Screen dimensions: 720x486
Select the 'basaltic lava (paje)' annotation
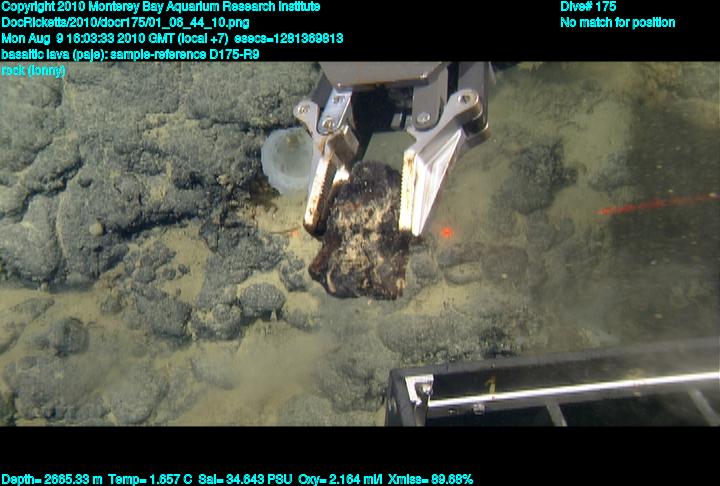[54, 55]
